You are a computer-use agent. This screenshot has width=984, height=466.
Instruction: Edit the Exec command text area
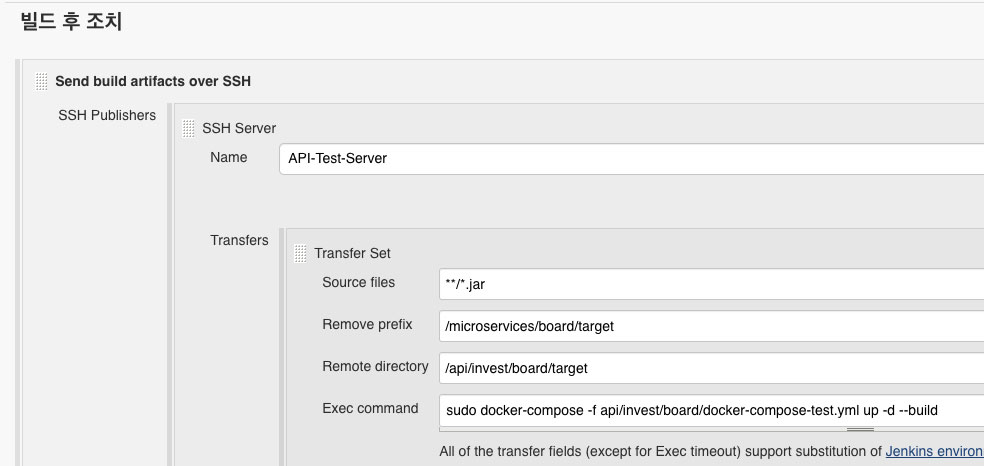712,410
